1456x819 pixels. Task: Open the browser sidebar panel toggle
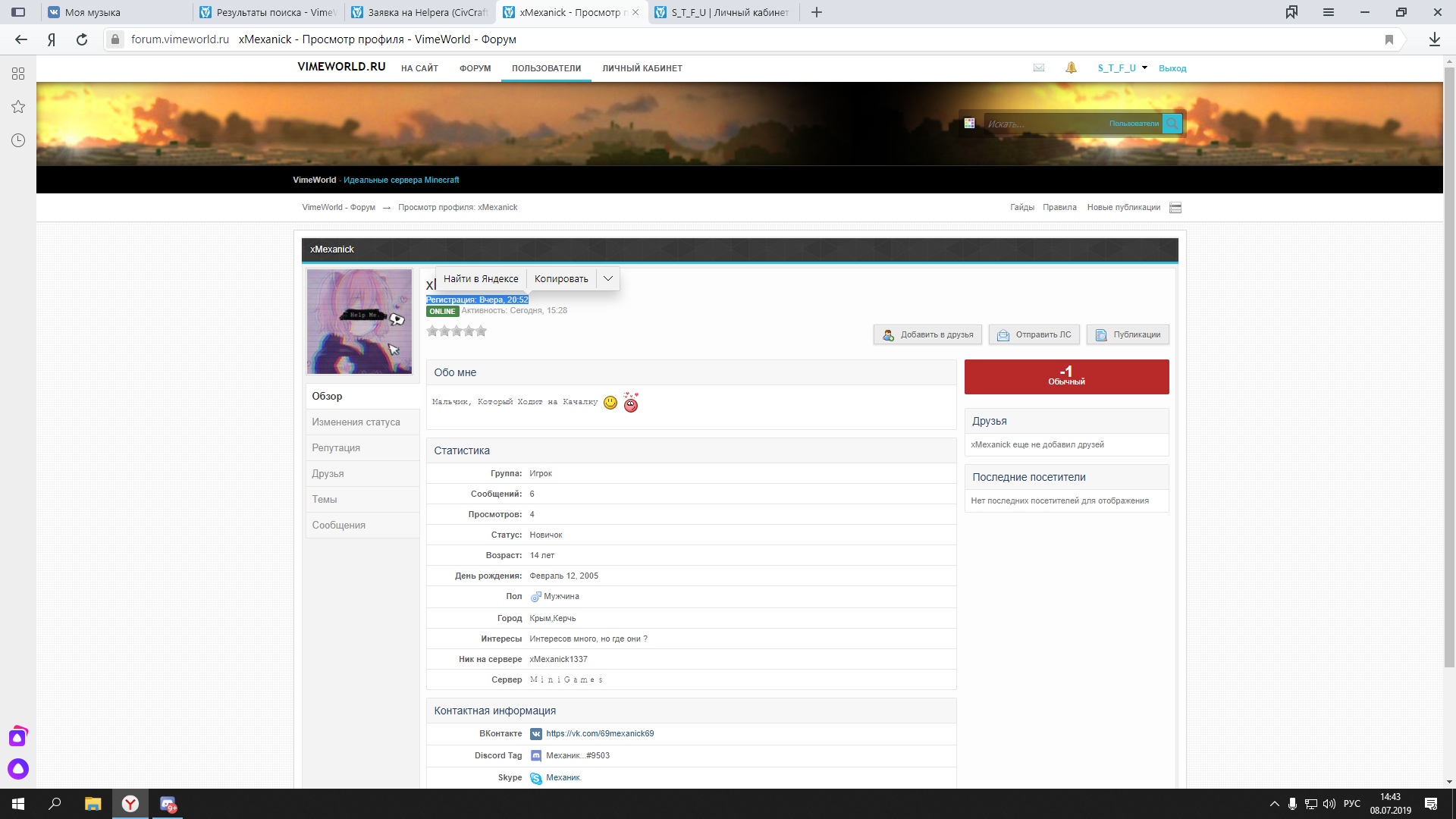pyautogui.click(x=18, y=12)
